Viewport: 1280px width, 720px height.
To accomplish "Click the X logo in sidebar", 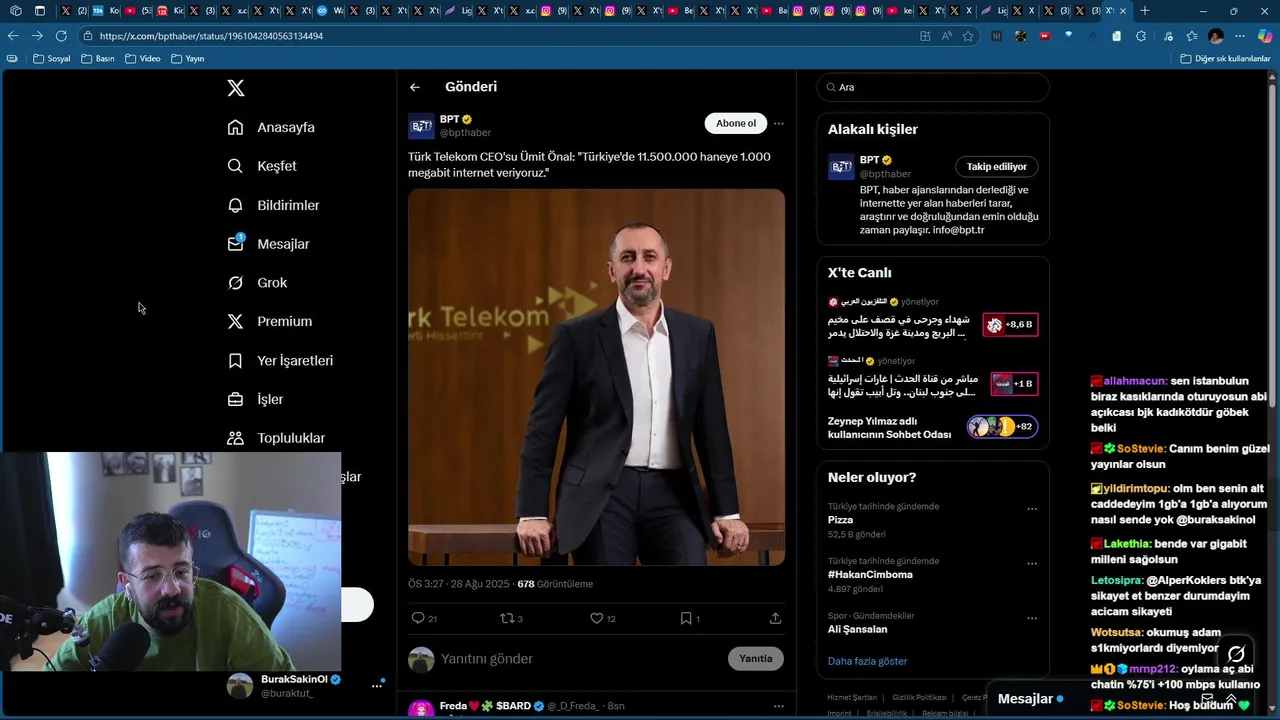I will [236, 88].
